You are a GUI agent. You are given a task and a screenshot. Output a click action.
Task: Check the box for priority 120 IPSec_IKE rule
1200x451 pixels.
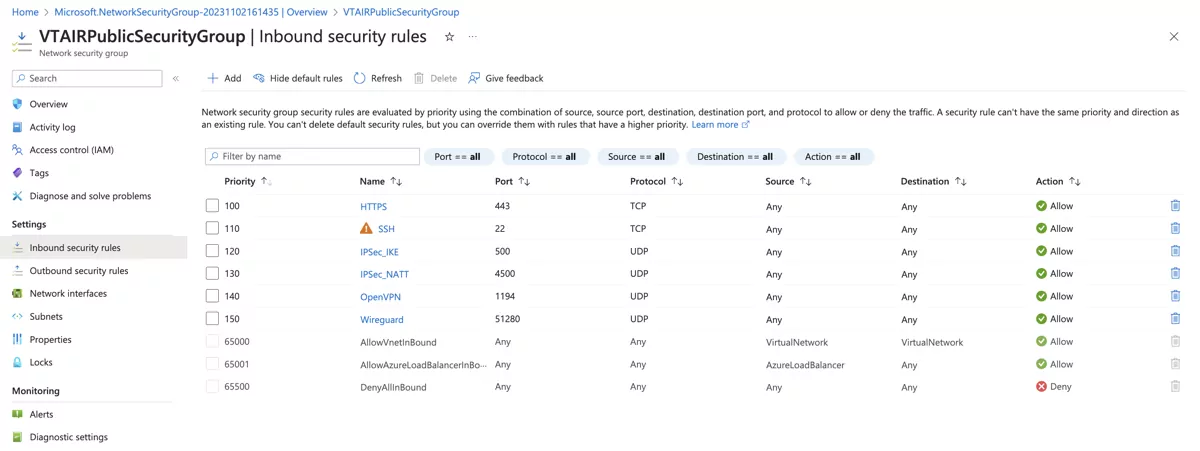pyautogui.click(x=212, y=251)
